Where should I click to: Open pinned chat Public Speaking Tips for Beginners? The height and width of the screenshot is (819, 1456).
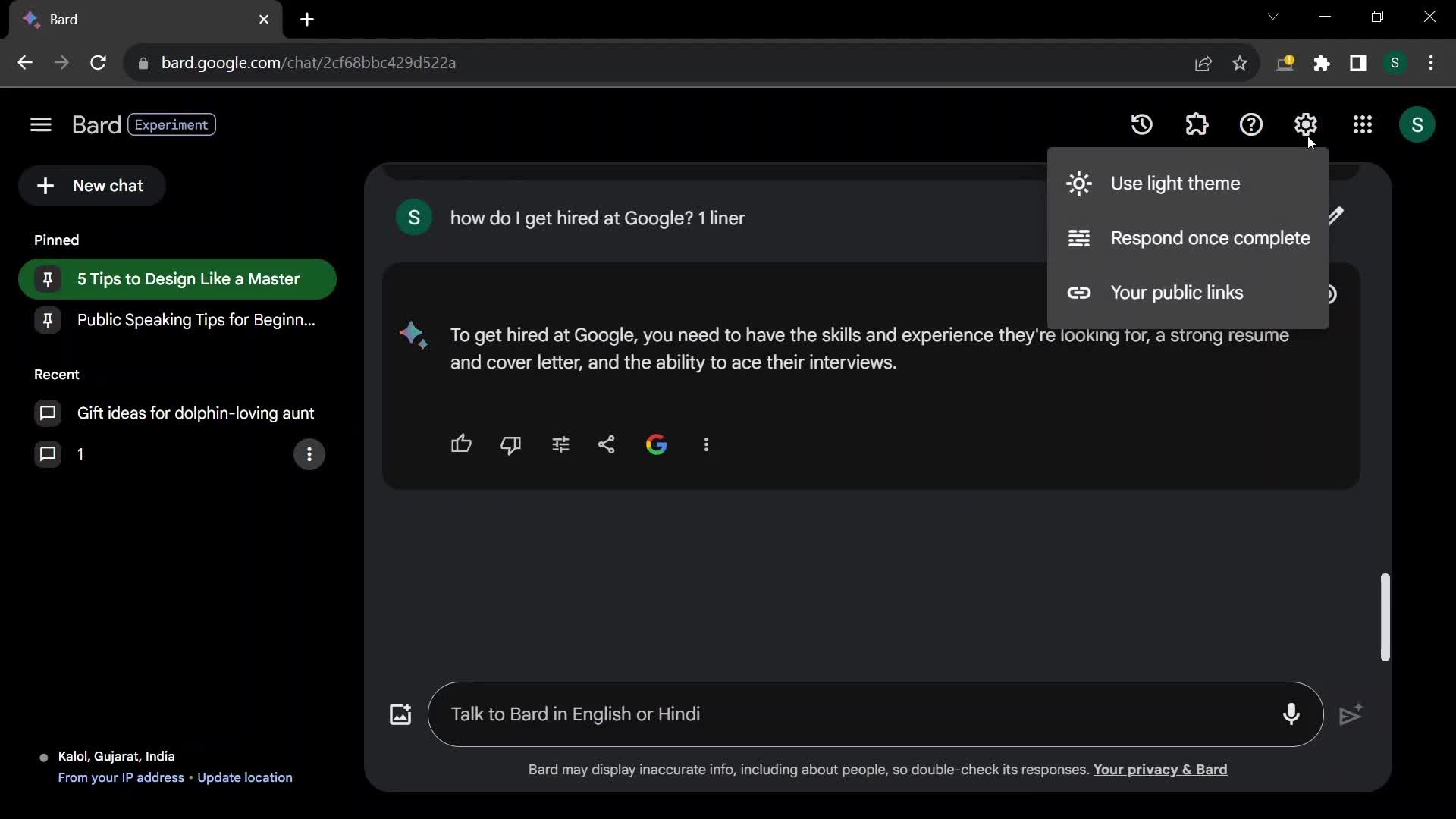(x=177, y=320)
